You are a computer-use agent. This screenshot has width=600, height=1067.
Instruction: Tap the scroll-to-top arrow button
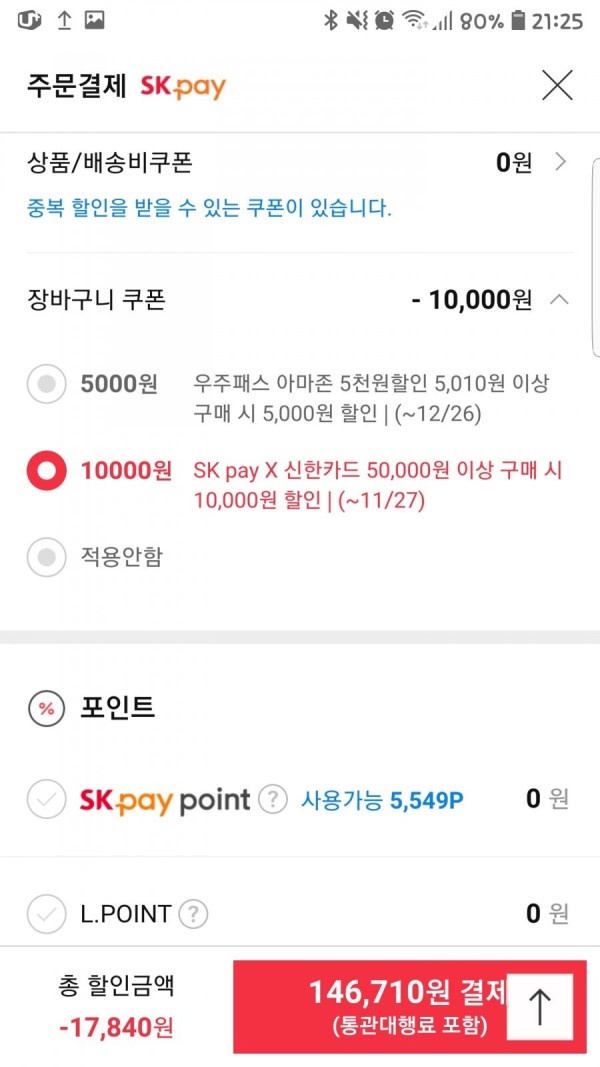539,1006
